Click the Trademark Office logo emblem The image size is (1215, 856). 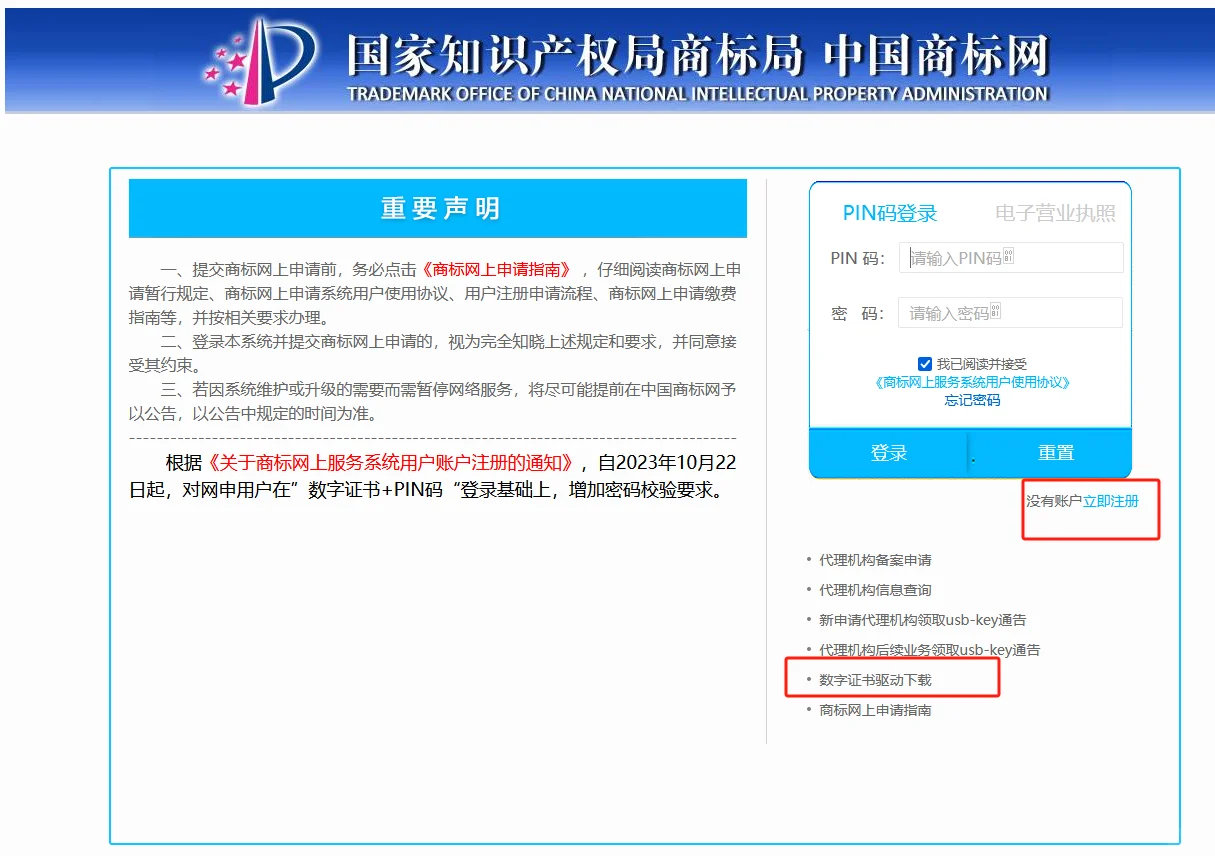tap(260, 60)
